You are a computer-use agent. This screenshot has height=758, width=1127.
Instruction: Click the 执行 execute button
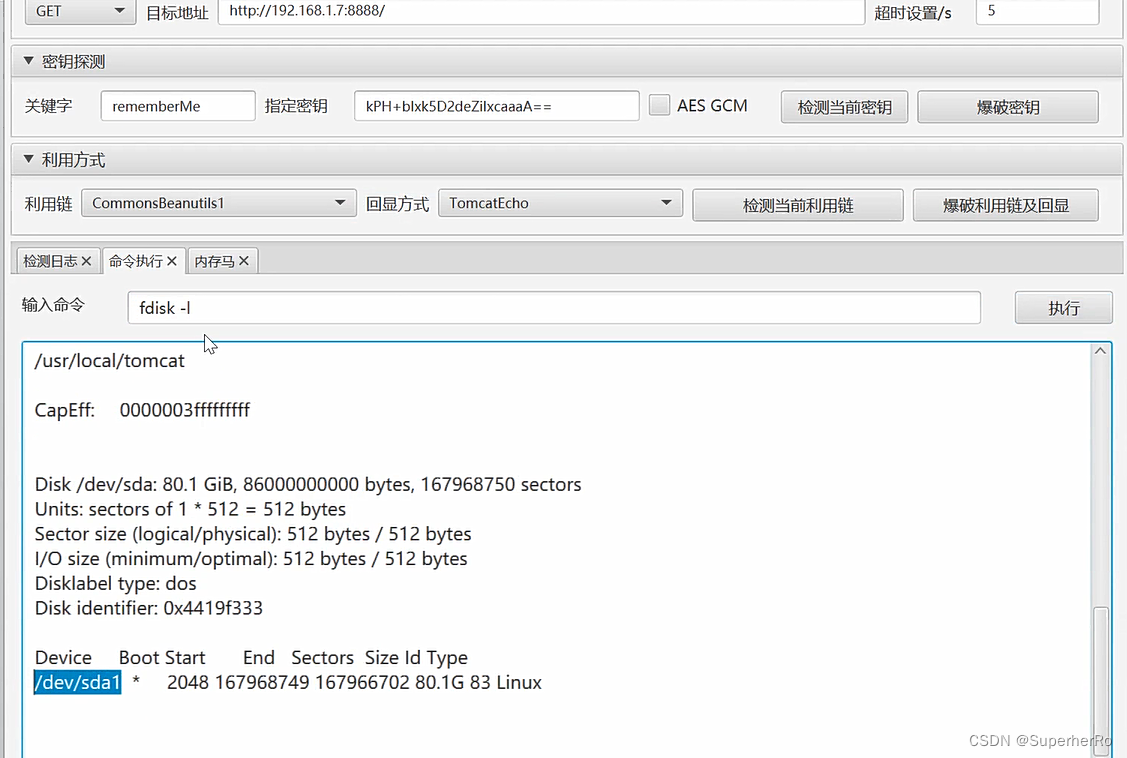1063,308
